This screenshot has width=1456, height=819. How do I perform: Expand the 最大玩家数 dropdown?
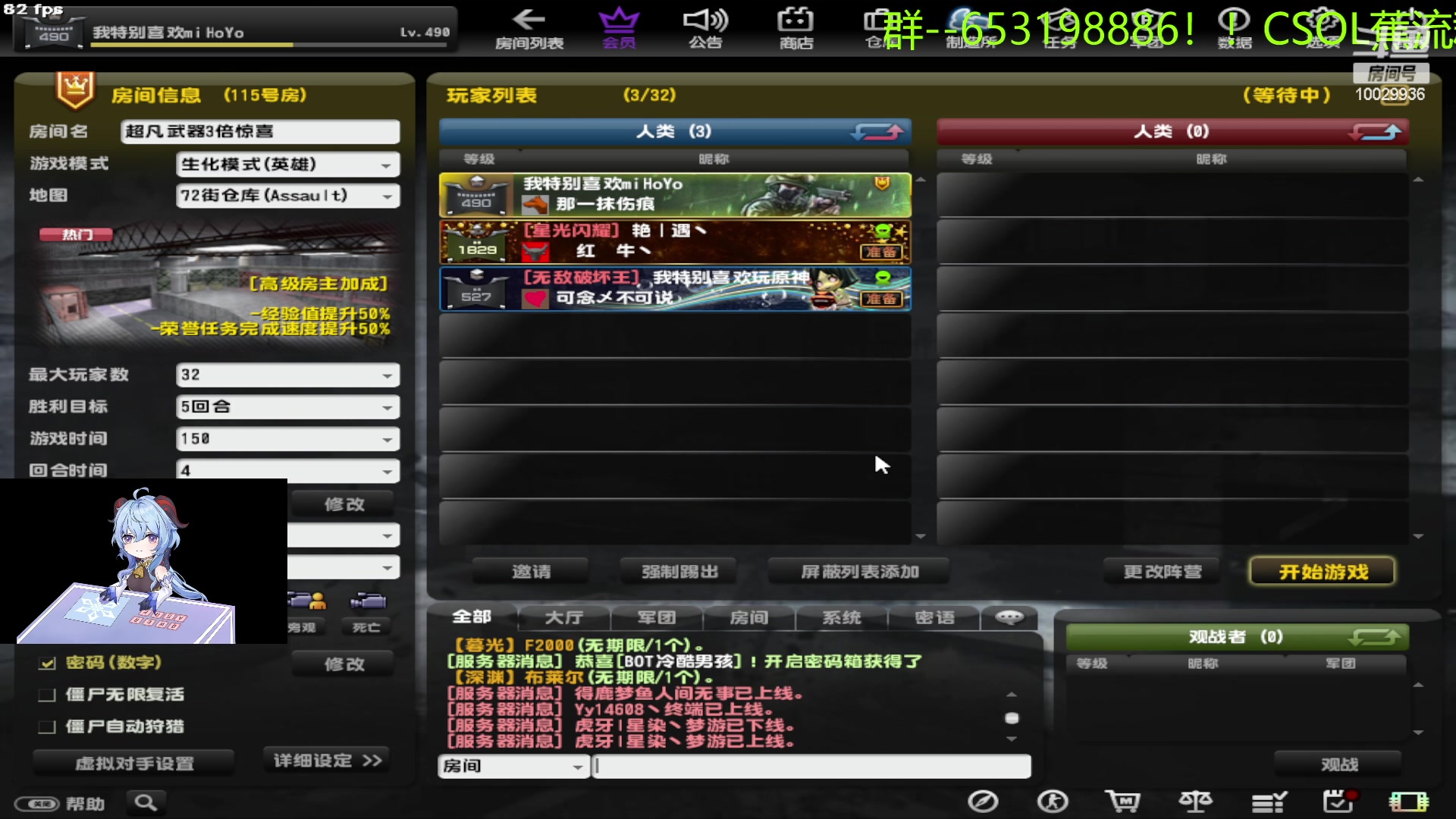(287, 375)
